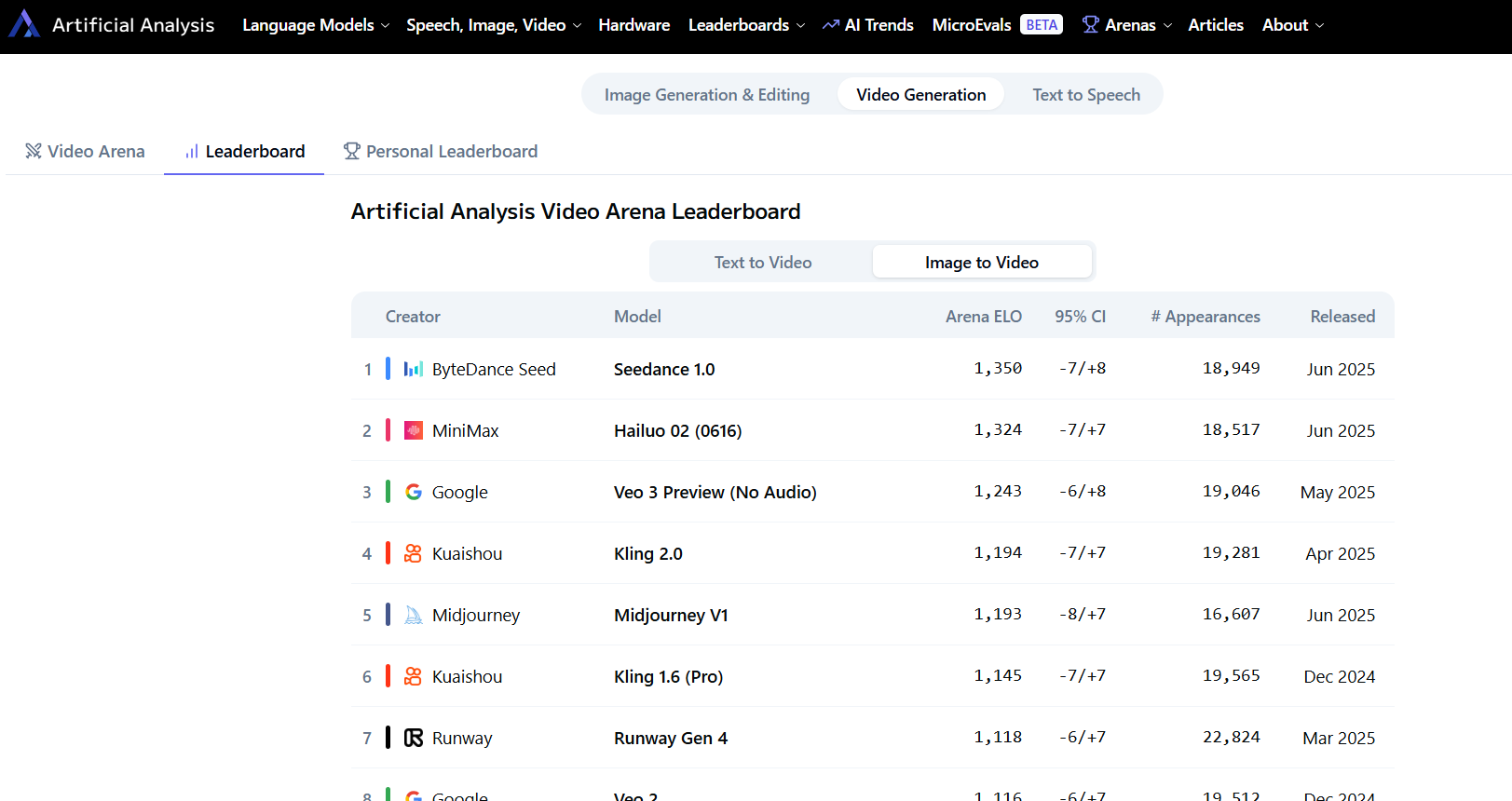Viewport: 1512px width, 801px height.
Task: Open the Personal Leaderboard tab
Action: coord(441,151)
